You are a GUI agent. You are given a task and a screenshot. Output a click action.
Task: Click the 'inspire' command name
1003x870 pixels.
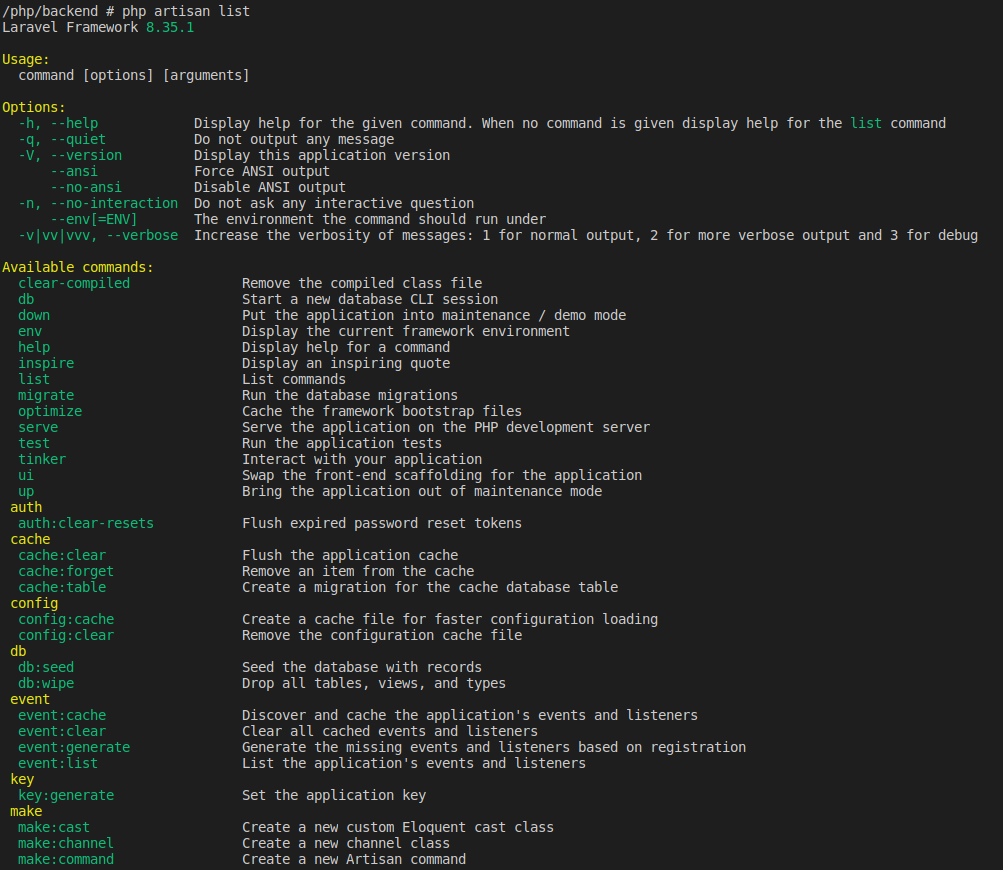(x=46, y=363)
